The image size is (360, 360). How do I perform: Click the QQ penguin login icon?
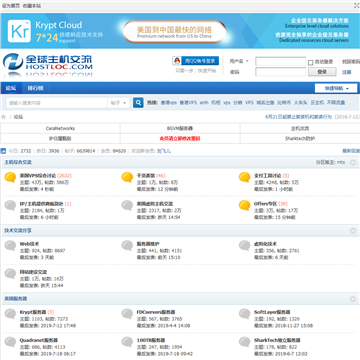click(x=177, y=61)
